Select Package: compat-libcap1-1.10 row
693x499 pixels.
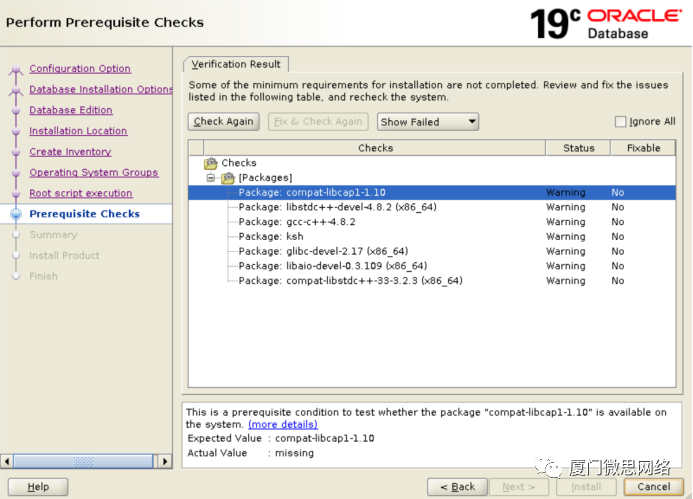click(432, 193)
